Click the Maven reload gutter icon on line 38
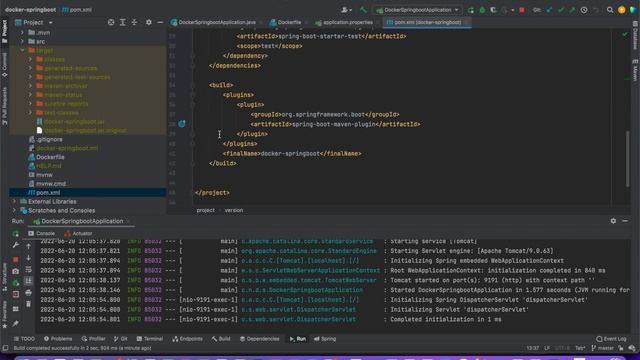 pyautogui.click(x=182, y=124)
